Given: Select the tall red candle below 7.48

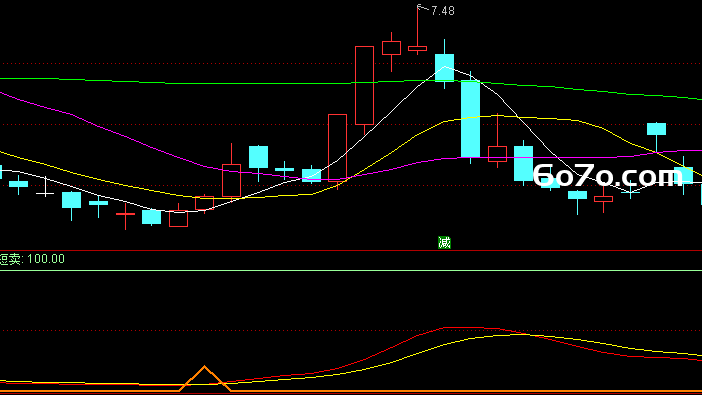Looking at the screenshot, I should pos(364,86).
